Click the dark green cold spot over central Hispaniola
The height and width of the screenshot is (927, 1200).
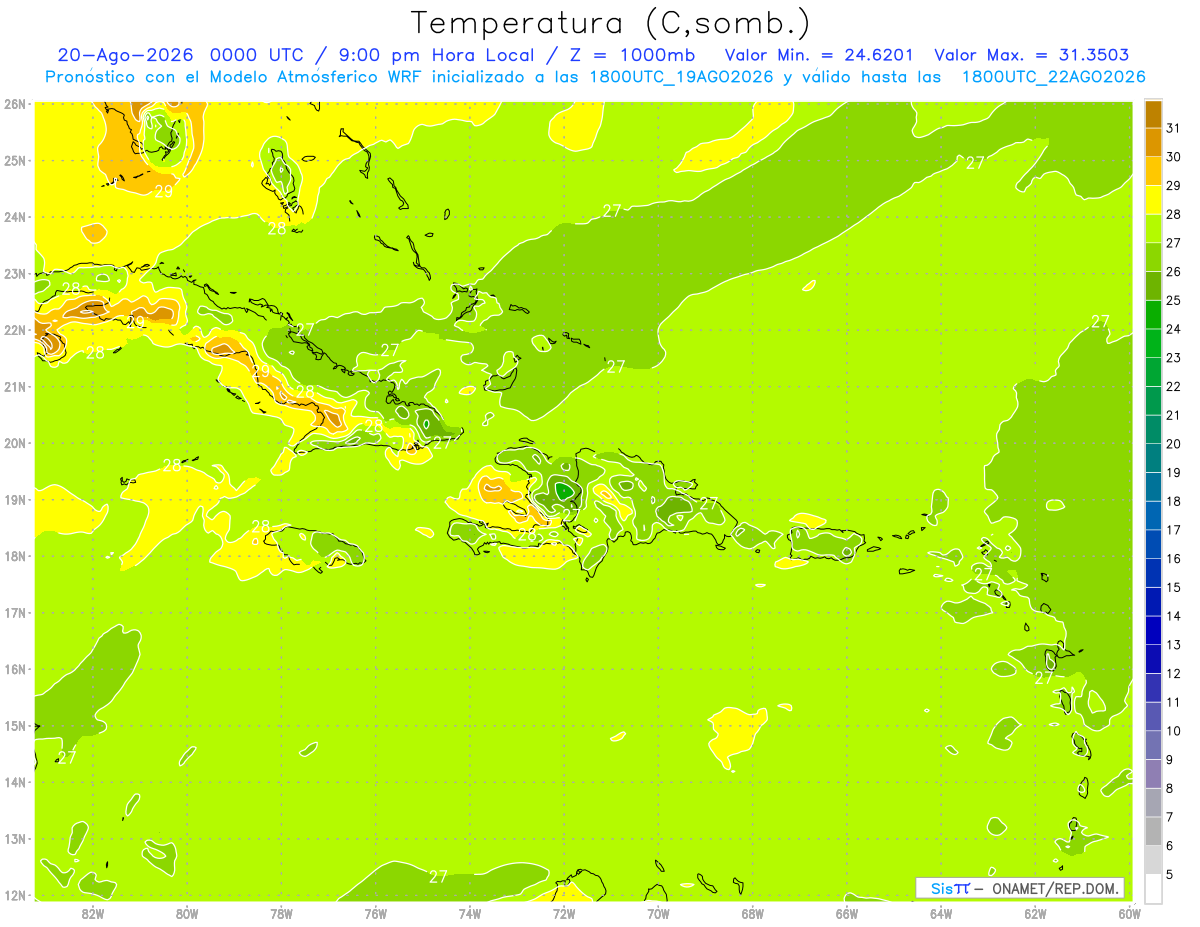565,491
